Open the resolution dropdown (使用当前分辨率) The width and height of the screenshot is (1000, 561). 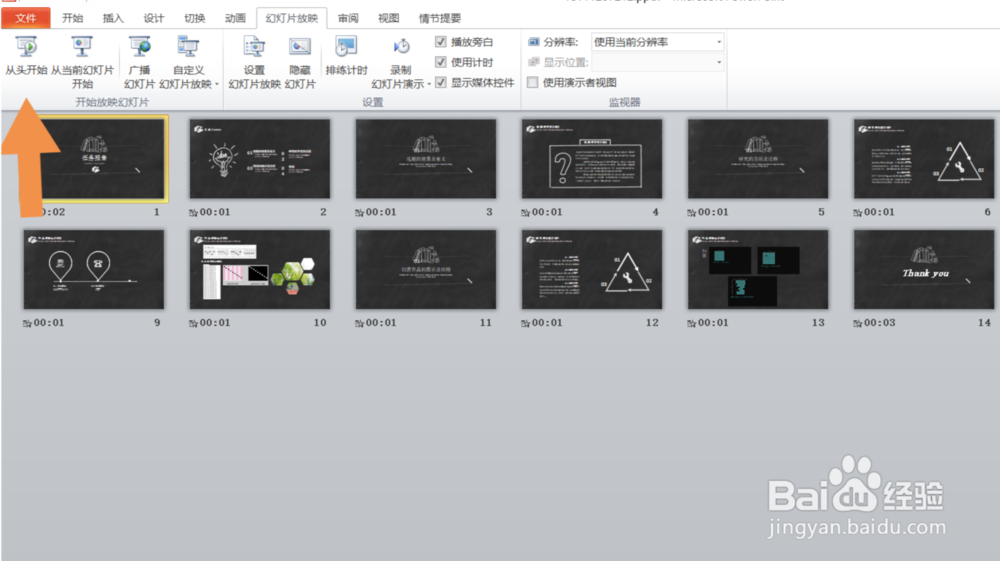pos(658,42)
